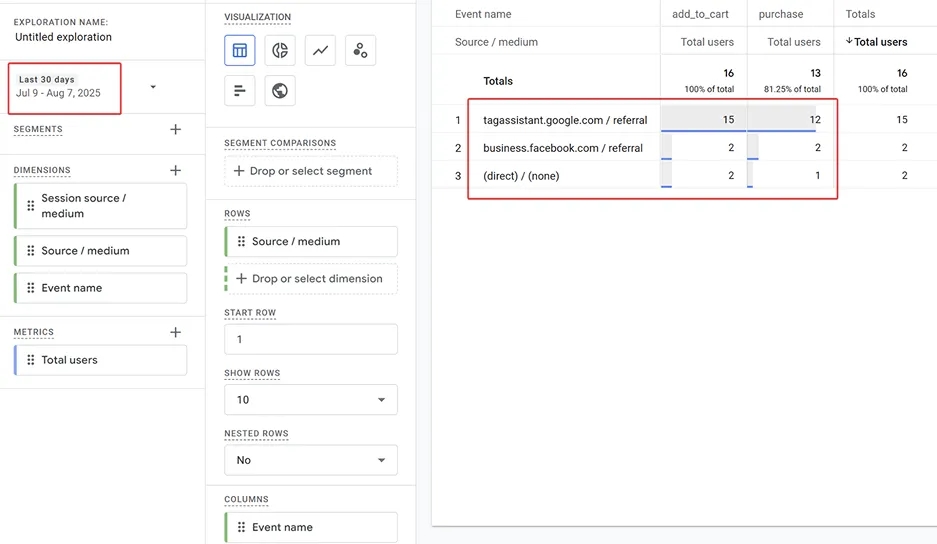
Task: Click business.facebook.com / referral row
Action: (x=563, y=148)
